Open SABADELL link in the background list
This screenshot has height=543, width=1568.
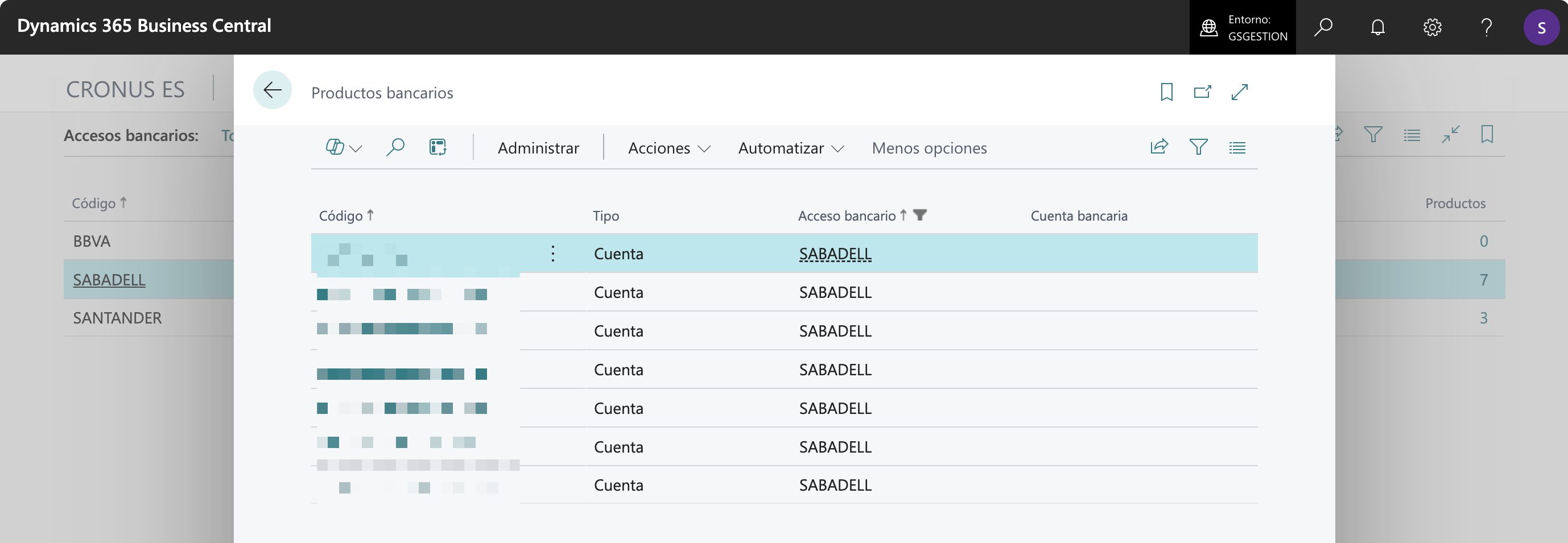point(109,280)
